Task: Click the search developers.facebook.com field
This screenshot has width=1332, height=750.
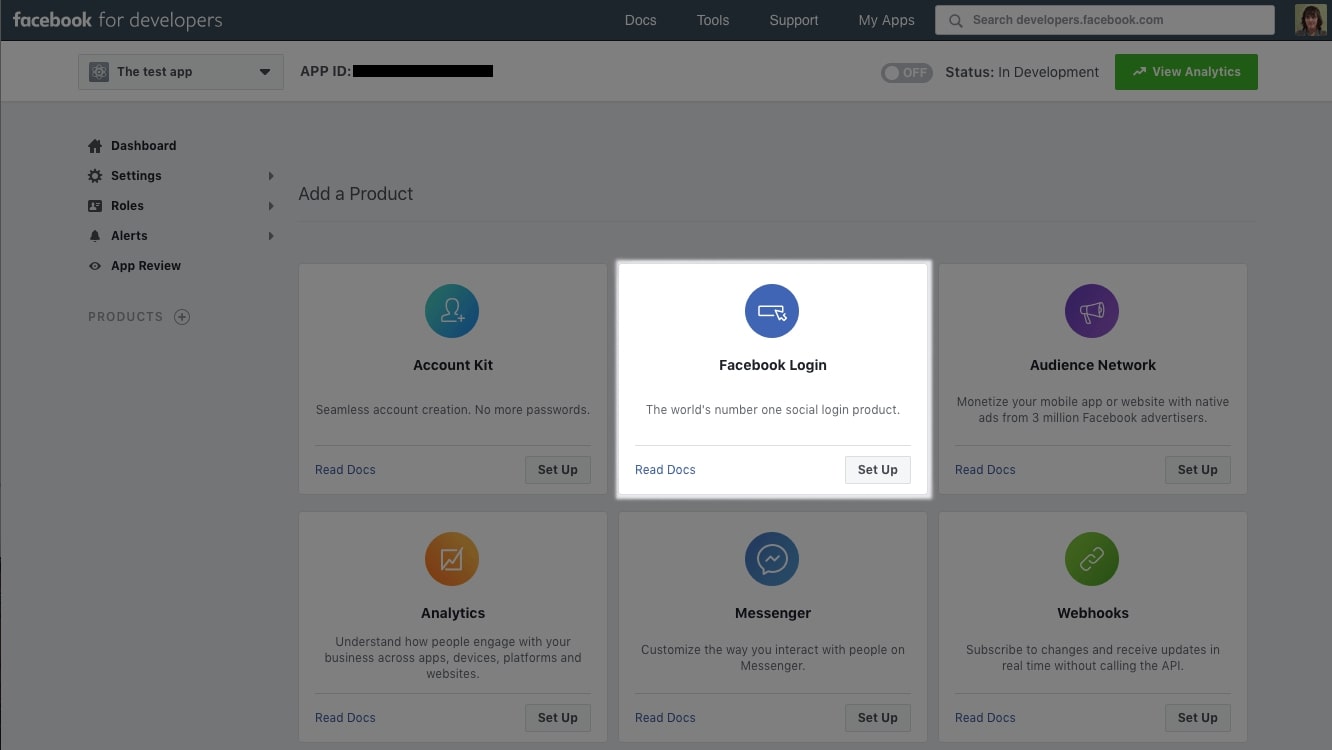Action: pos(1105,20)
